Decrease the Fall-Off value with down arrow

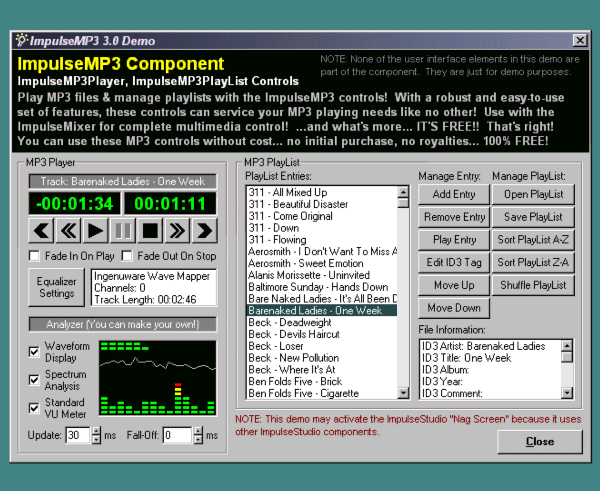click(x=198, y=440)
